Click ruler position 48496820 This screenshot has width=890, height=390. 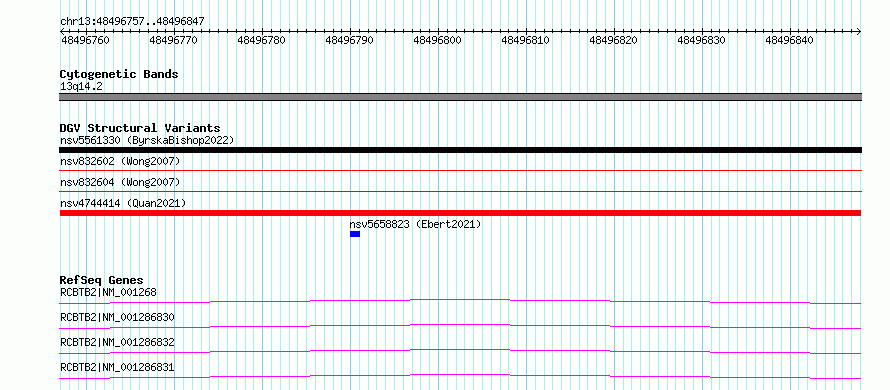614,40
